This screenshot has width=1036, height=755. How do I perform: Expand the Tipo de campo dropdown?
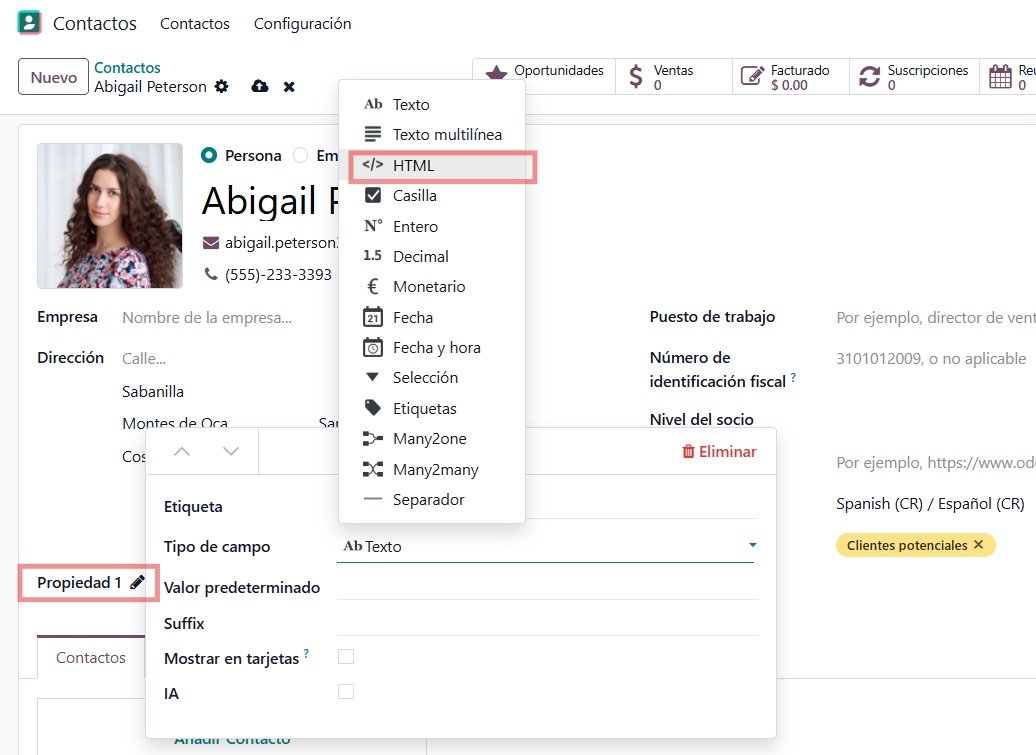[545, 546]
